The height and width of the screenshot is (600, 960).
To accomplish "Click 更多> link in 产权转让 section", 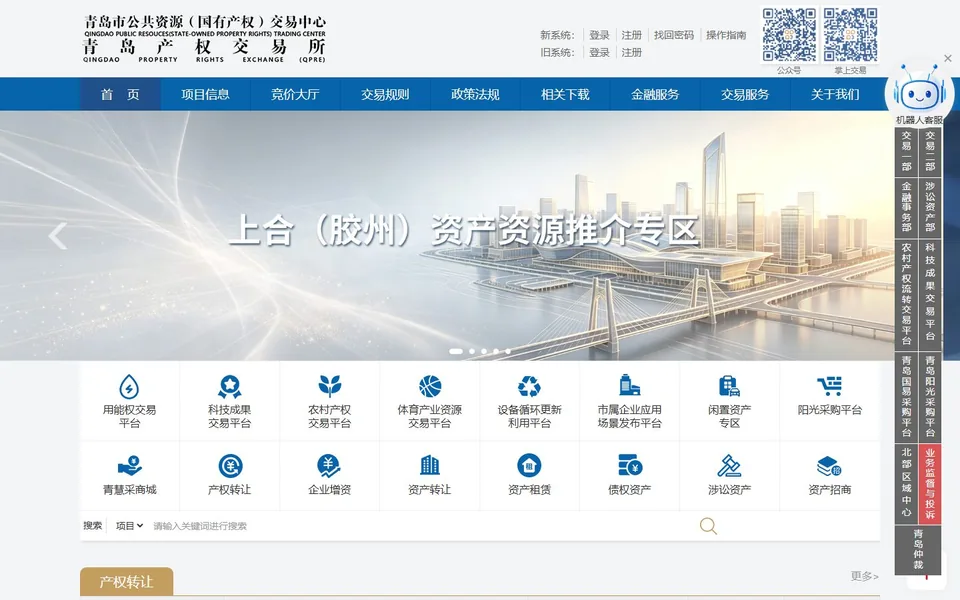I will click(864, 576).
